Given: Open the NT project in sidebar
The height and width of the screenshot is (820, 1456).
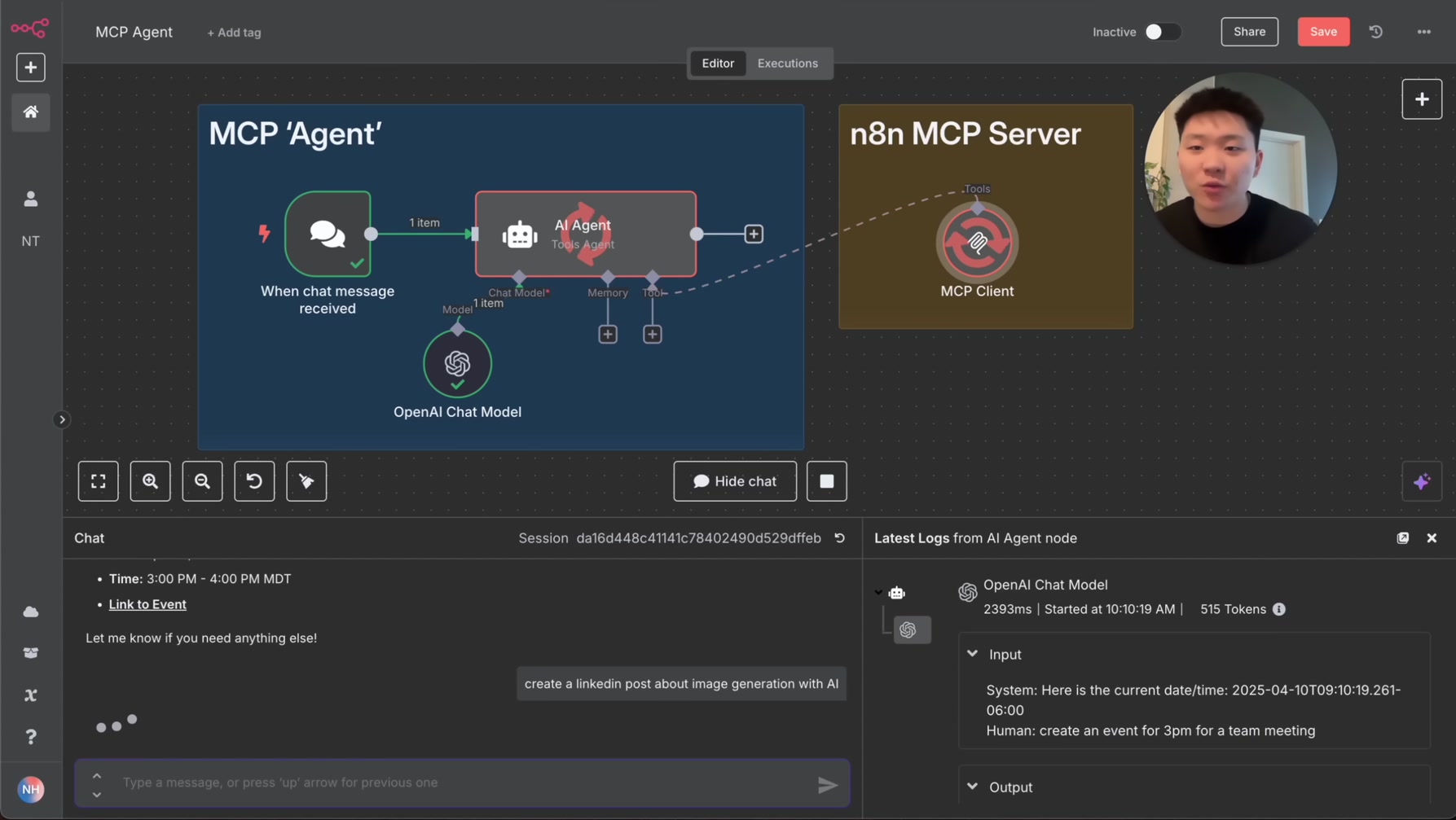Looking at the screenshot, I should click(x=30, y=241).
